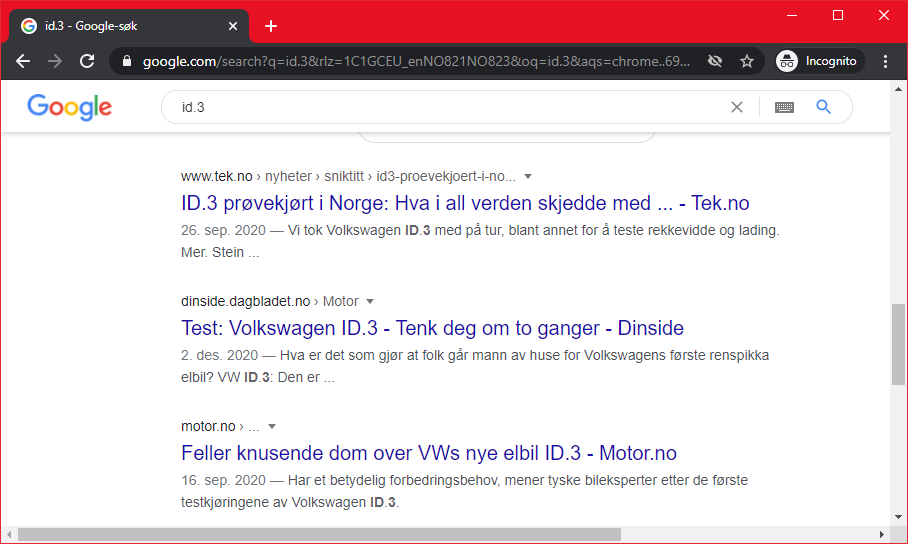Image resolution: width=908 pixels, height=544 pixels.
Task: Open the Motor.no knusende dom article
Action: click(429, 454)
